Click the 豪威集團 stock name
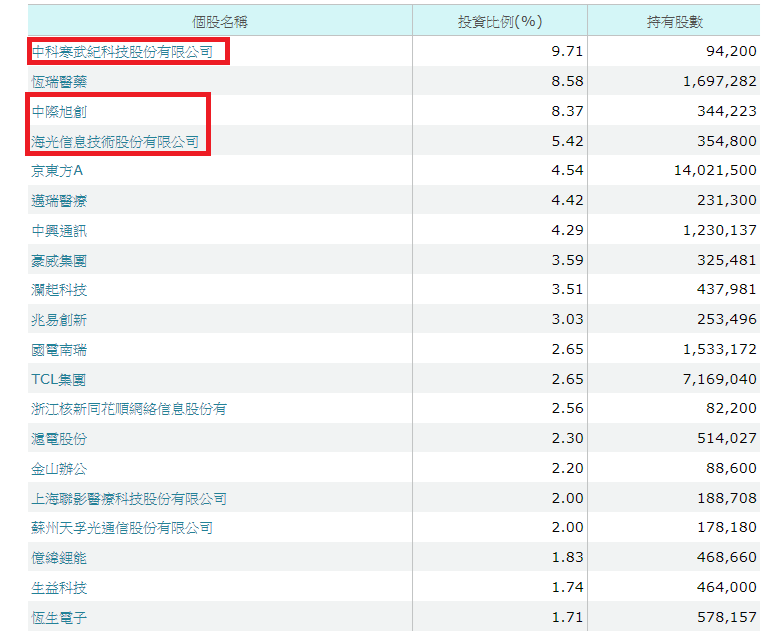 point(59,261)
